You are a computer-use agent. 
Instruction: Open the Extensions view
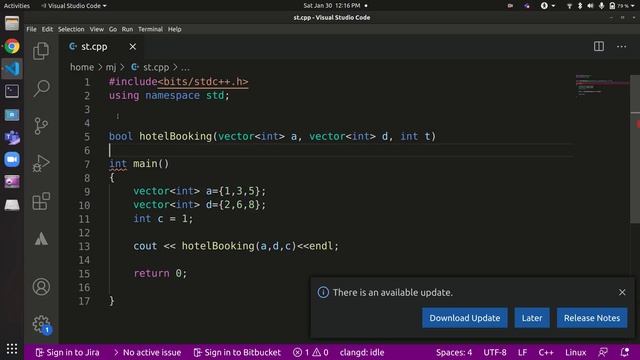[x=41, y=201]
